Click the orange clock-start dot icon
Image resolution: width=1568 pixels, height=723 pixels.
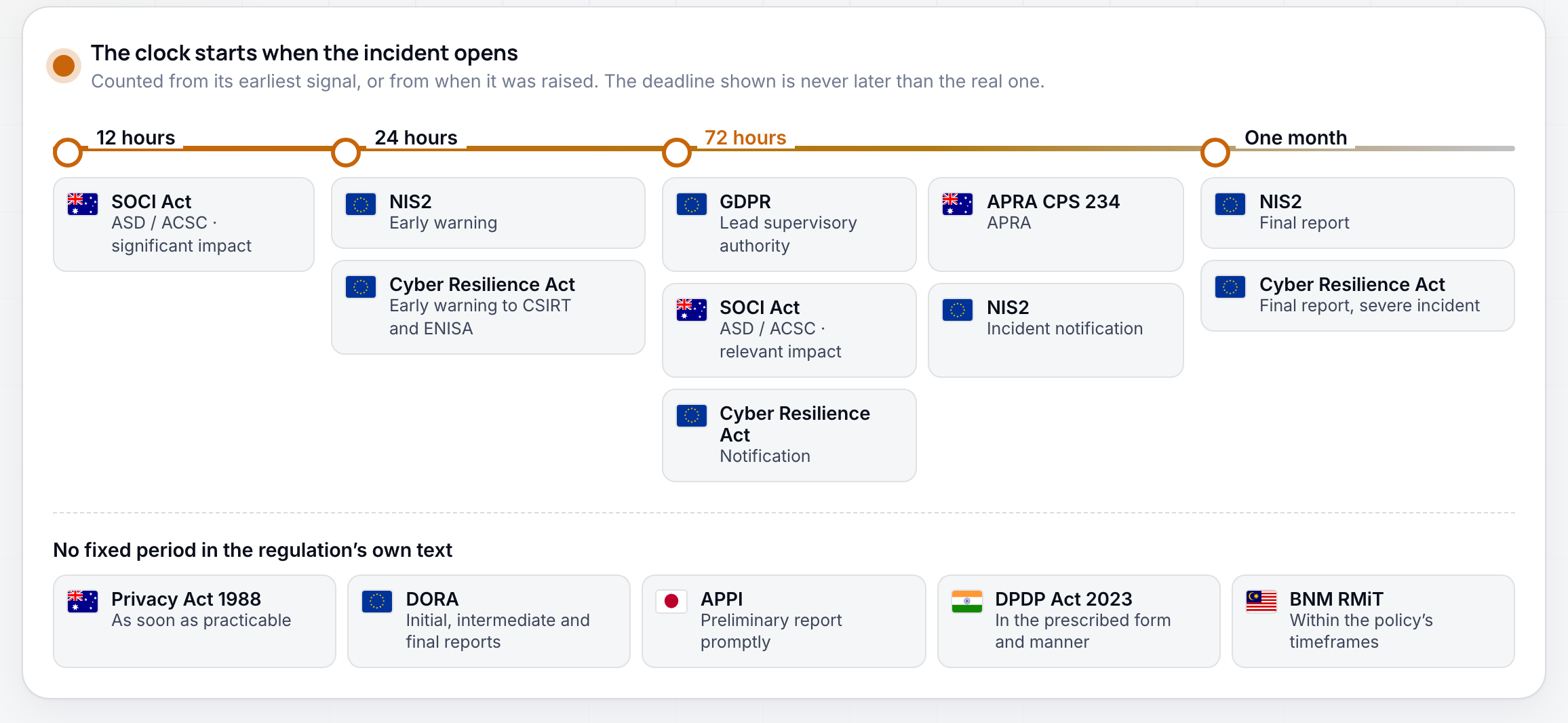(64, 66)
